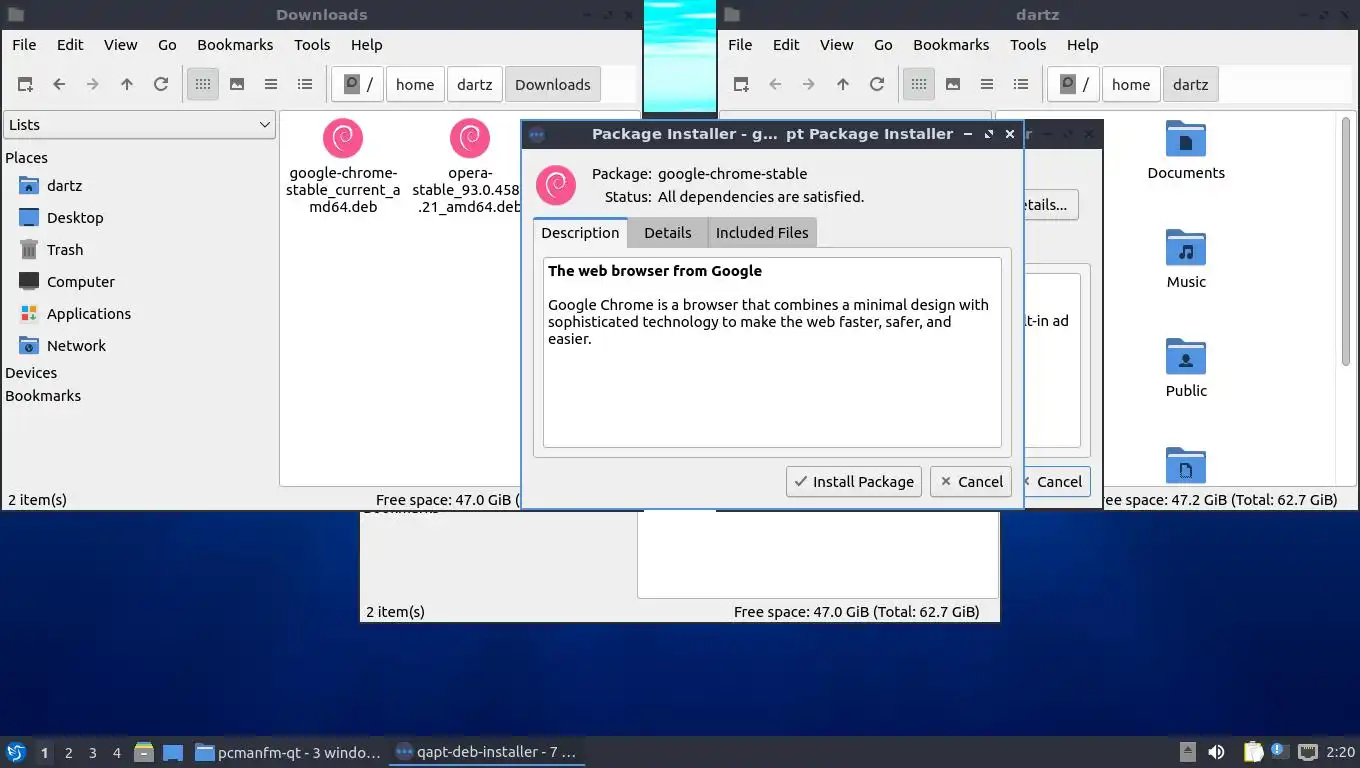
Task: Select the Description tab in Package Installer
Action: 580,233
